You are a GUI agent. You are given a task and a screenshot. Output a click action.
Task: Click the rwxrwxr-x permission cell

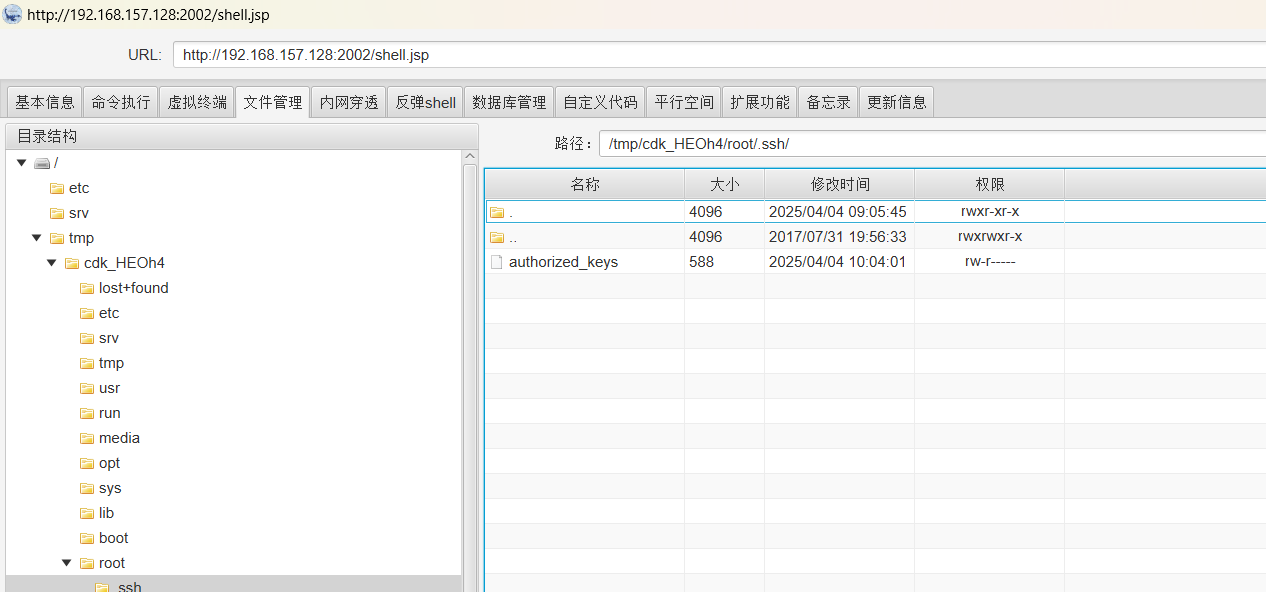pyautogui.click(x=989, y=237)
